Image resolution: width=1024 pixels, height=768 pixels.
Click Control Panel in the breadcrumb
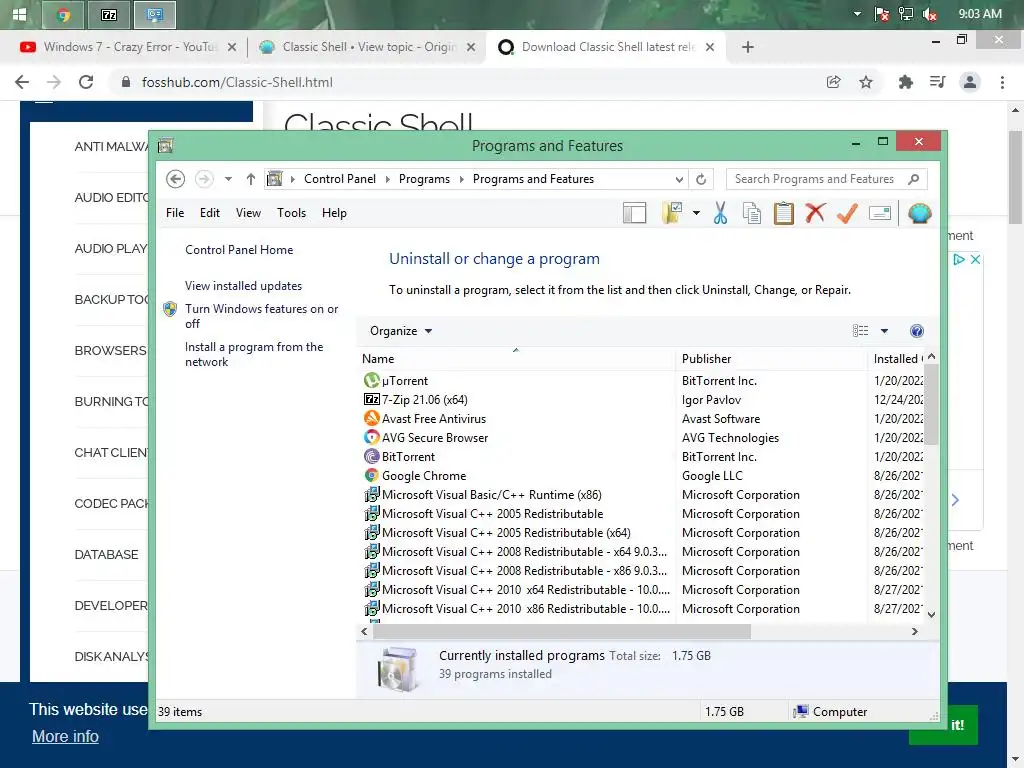[x=340, y=179]
